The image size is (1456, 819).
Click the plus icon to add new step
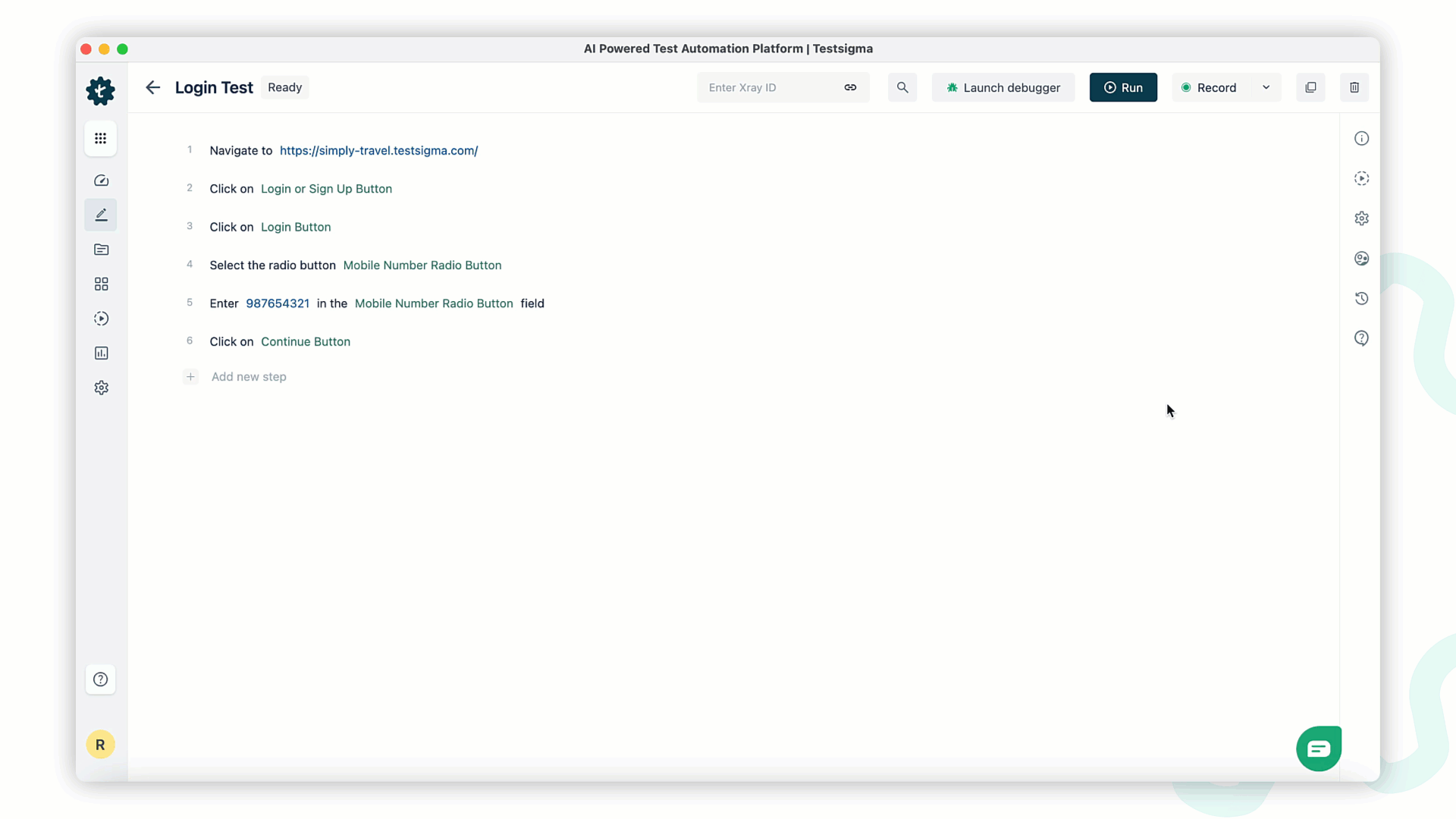190,377
